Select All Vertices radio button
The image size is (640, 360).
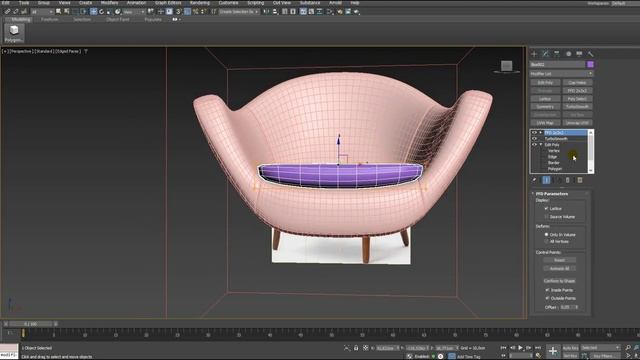[x=546, y=242]
